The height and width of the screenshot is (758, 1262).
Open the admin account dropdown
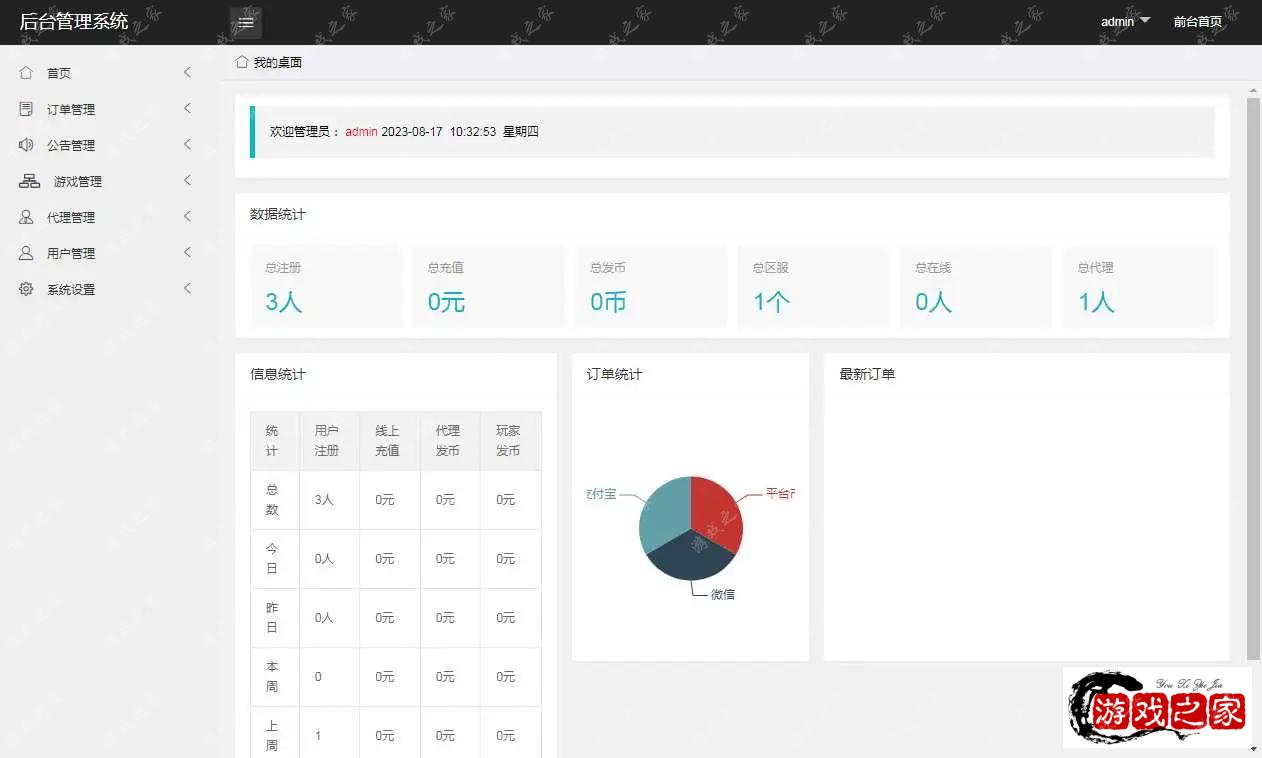point(1125,21)
